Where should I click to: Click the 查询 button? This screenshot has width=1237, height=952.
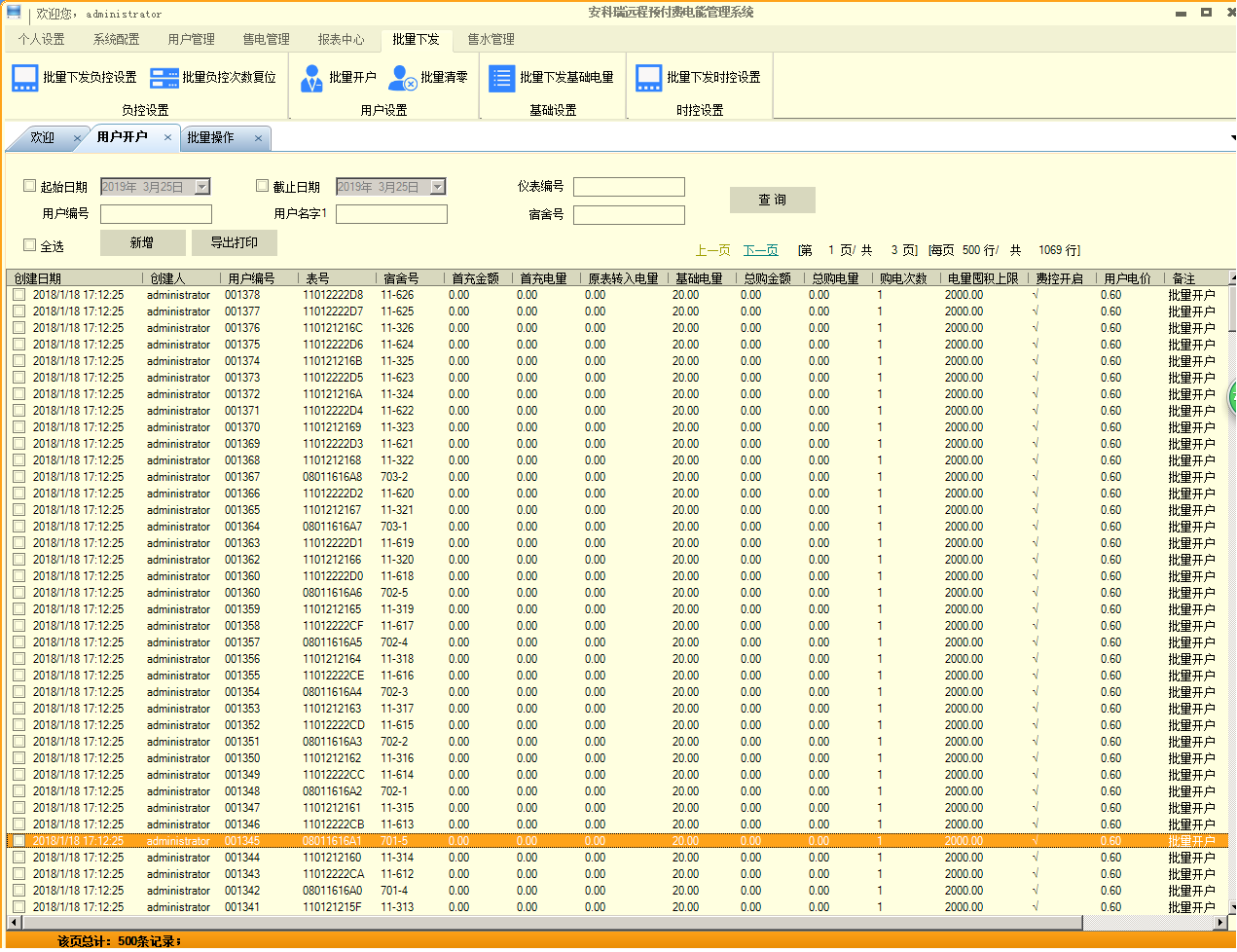coord(773,200)
